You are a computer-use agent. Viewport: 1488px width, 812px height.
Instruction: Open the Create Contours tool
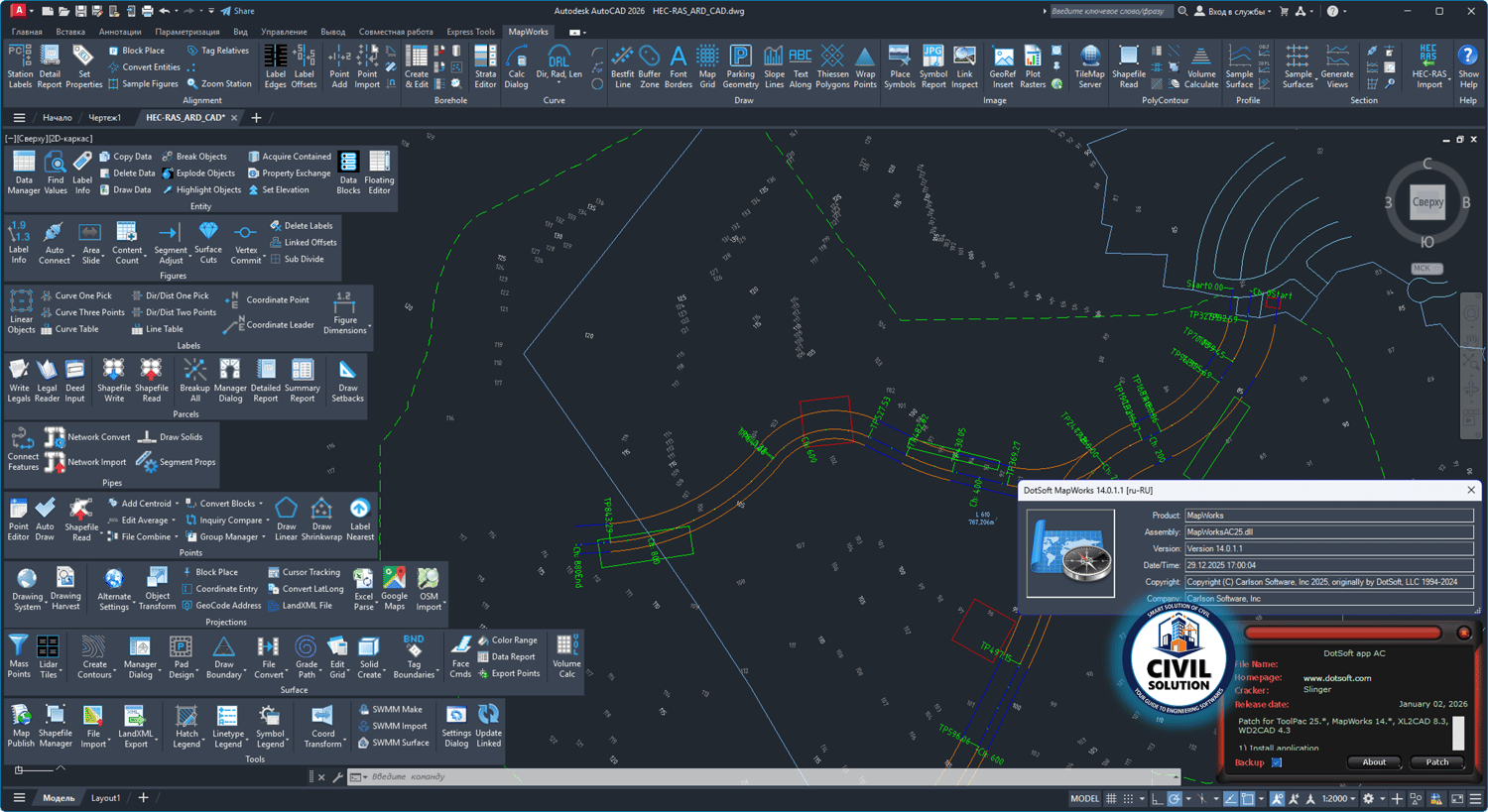94,657
